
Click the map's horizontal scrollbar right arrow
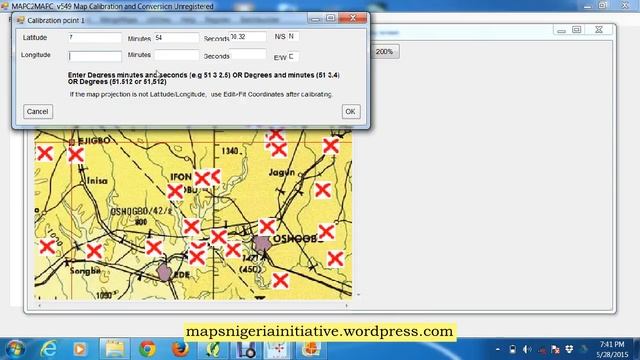click(347, 305)
